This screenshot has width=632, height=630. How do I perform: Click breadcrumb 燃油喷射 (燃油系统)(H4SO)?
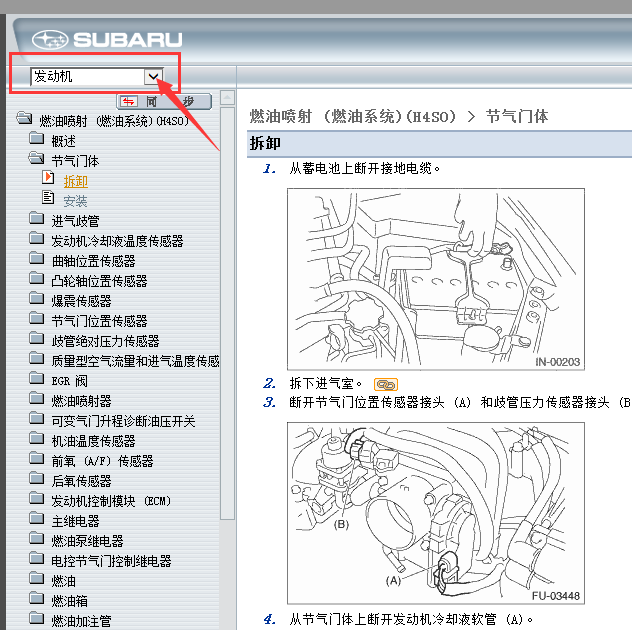(x=353, y=117)
